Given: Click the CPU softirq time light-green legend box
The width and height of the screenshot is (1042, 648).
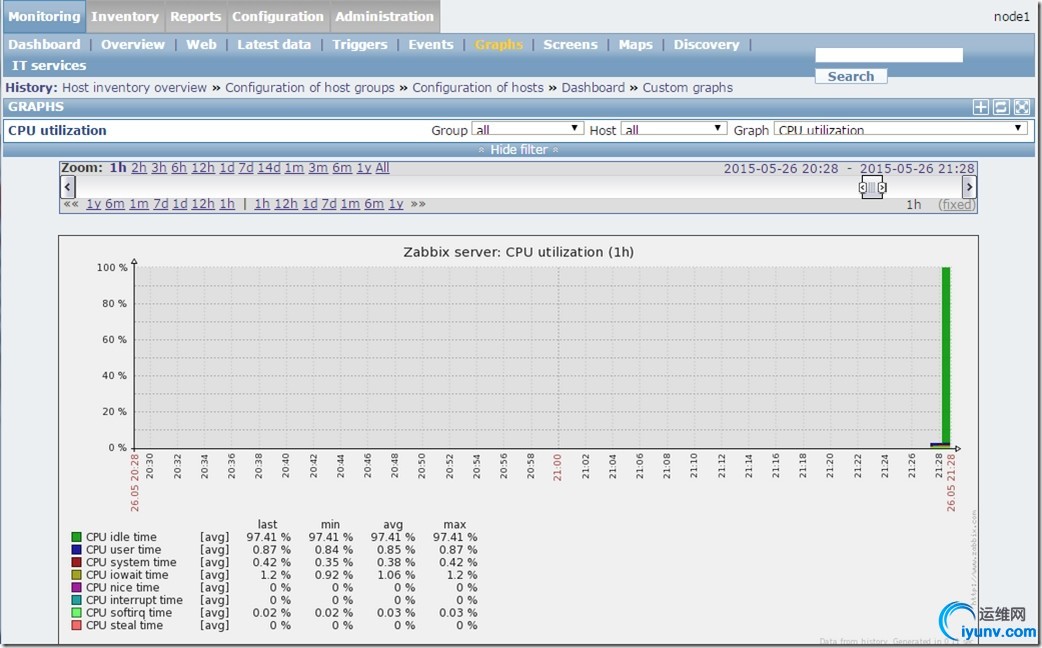Looking at the screenshot, I should pos(76,613).
